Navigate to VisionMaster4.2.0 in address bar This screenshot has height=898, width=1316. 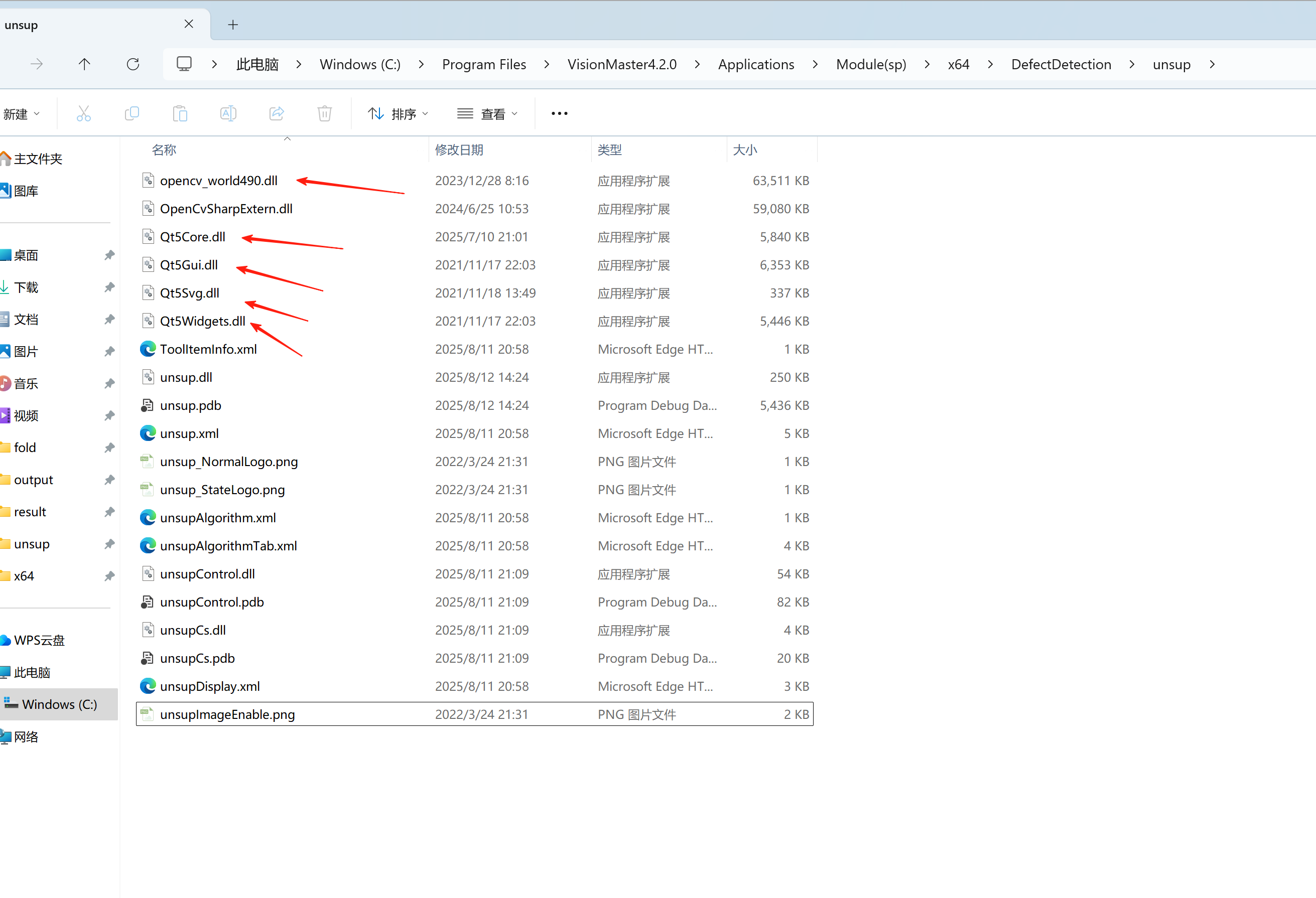pos(622,65)
